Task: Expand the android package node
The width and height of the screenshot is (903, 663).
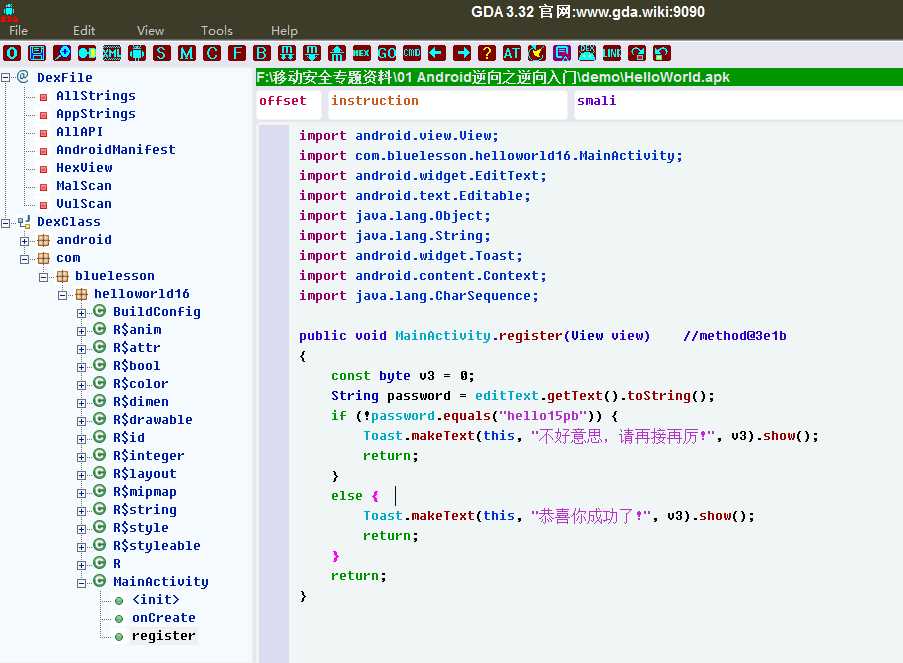Action: tap(24, 240)
